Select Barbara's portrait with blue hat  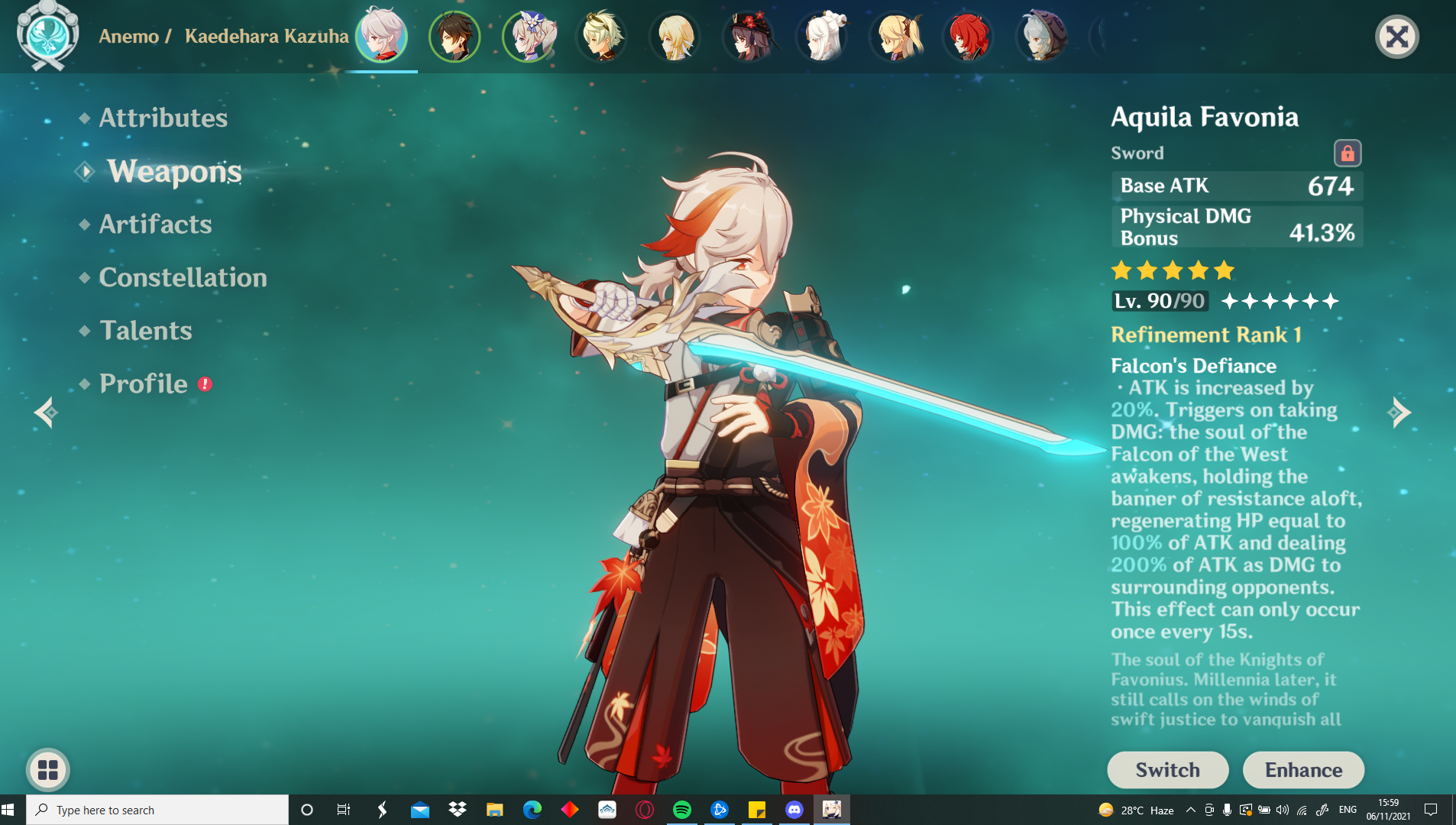(x=529, y=35)
